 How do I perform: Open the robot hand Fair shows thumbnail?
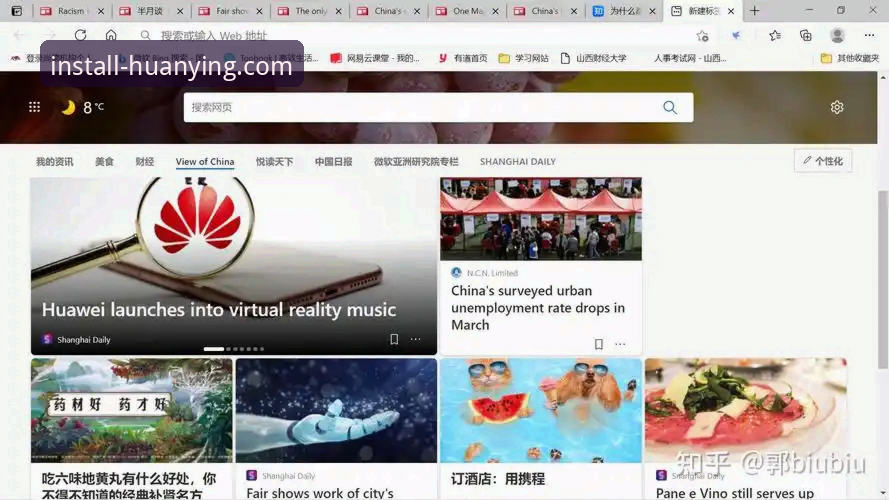[336, 410]
